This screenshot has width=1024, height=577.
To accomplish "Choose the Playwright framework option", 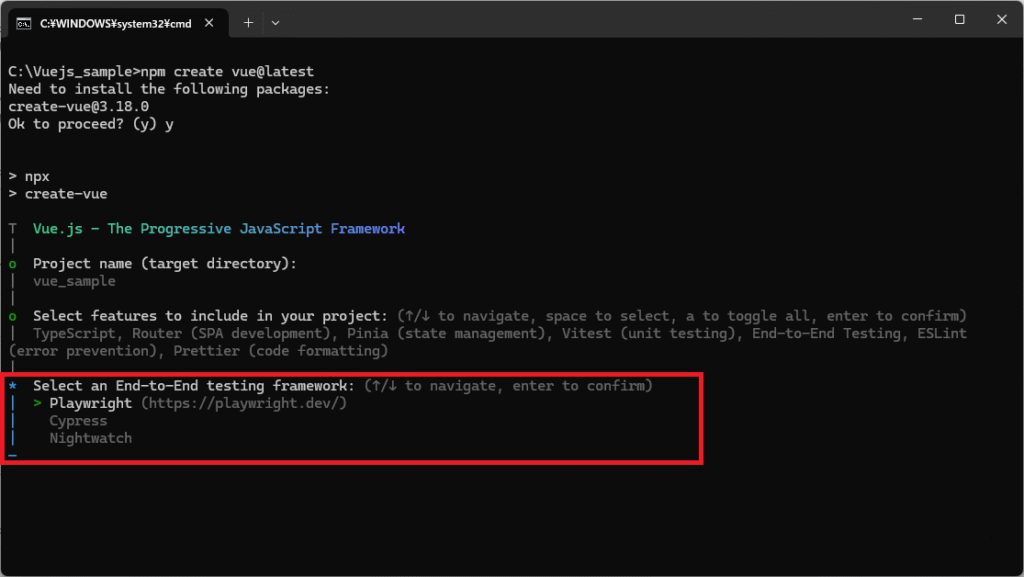I will [x=91, y=403].
